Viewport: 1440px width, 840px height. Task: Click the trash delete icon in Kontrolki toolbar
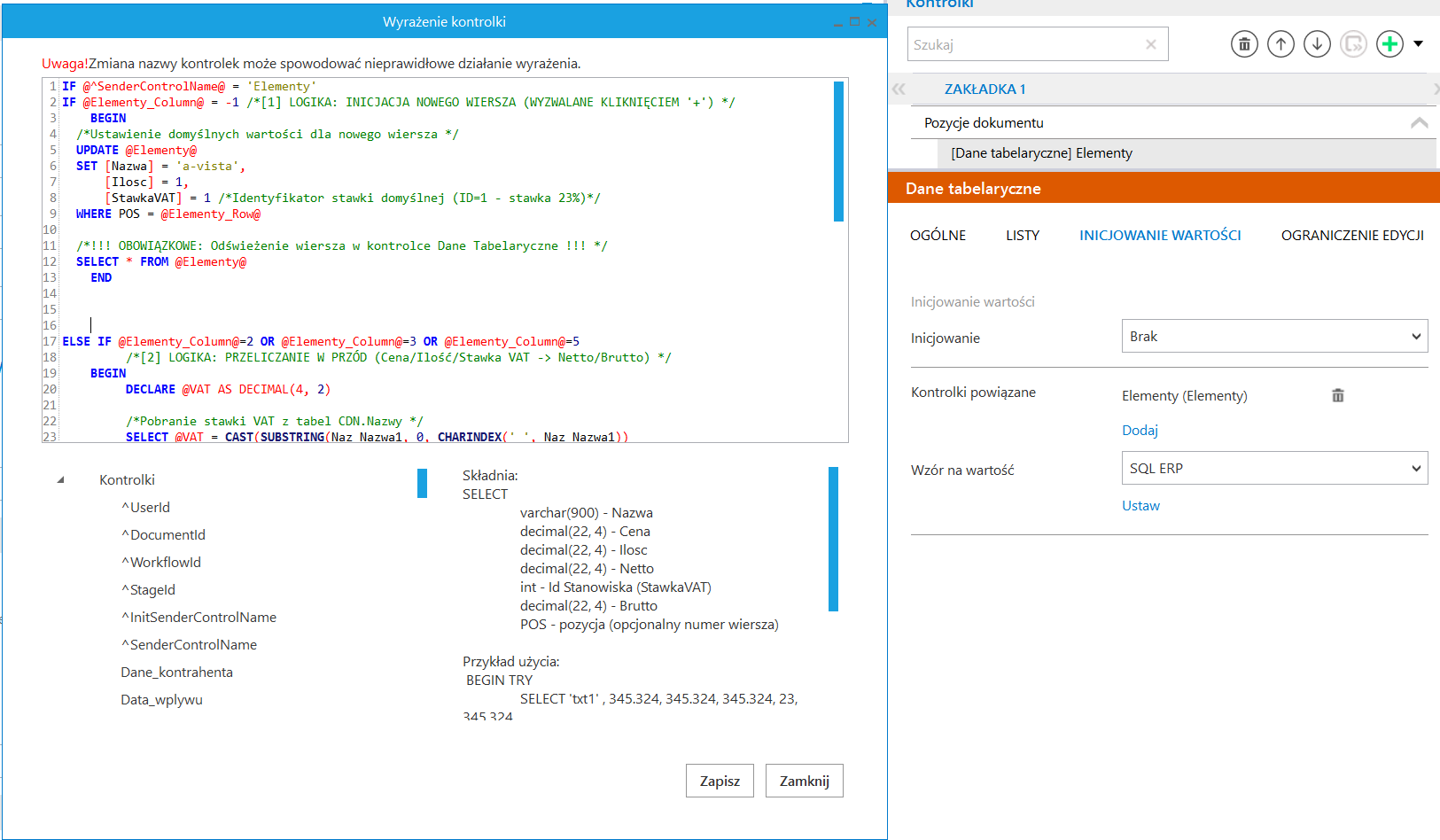[x=1244, y=43]
